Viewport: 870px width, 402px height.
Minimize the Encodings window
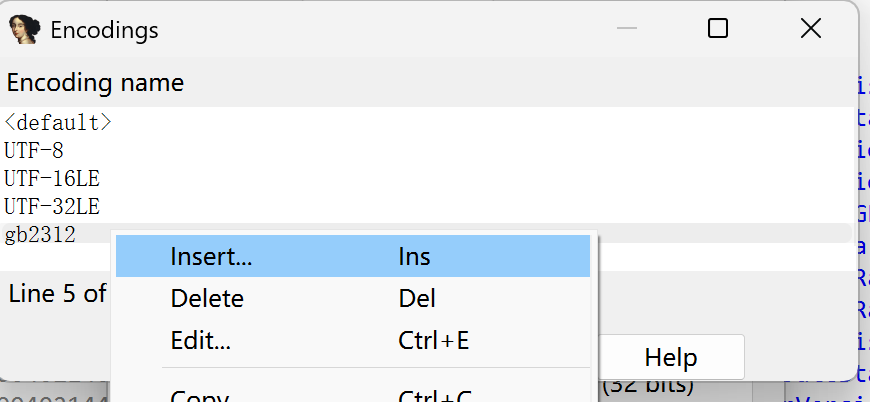(x=626, y=28)
